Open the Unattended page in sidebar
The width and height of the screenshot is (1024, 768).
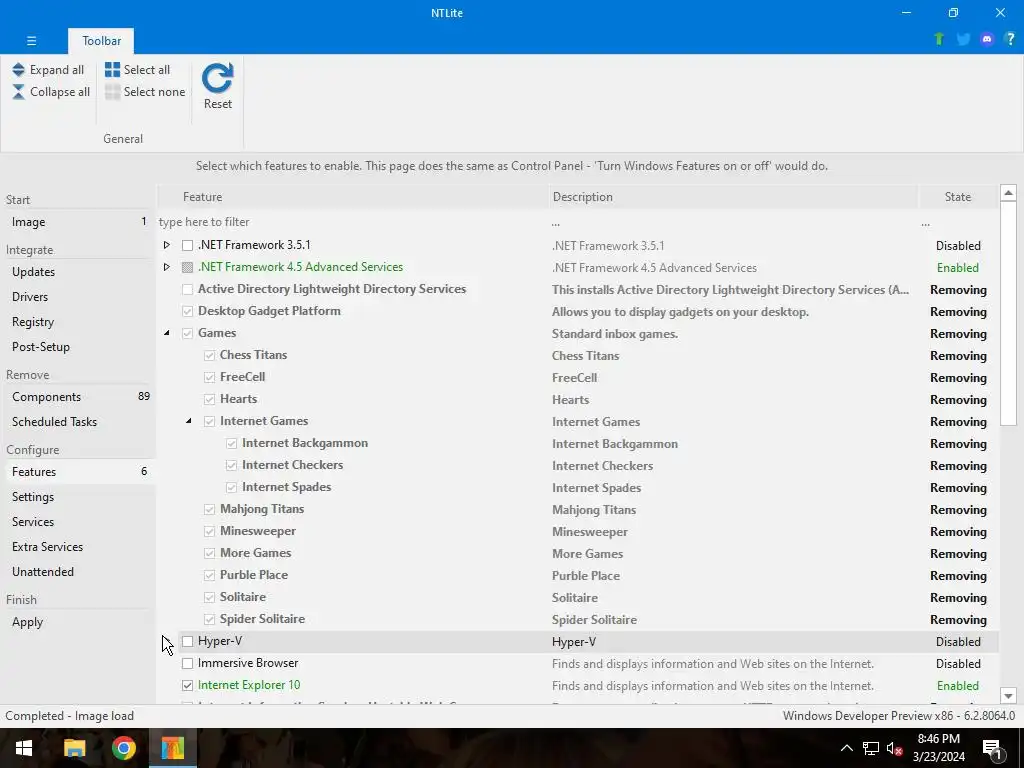pyautogui.click(x=78, y=572)
